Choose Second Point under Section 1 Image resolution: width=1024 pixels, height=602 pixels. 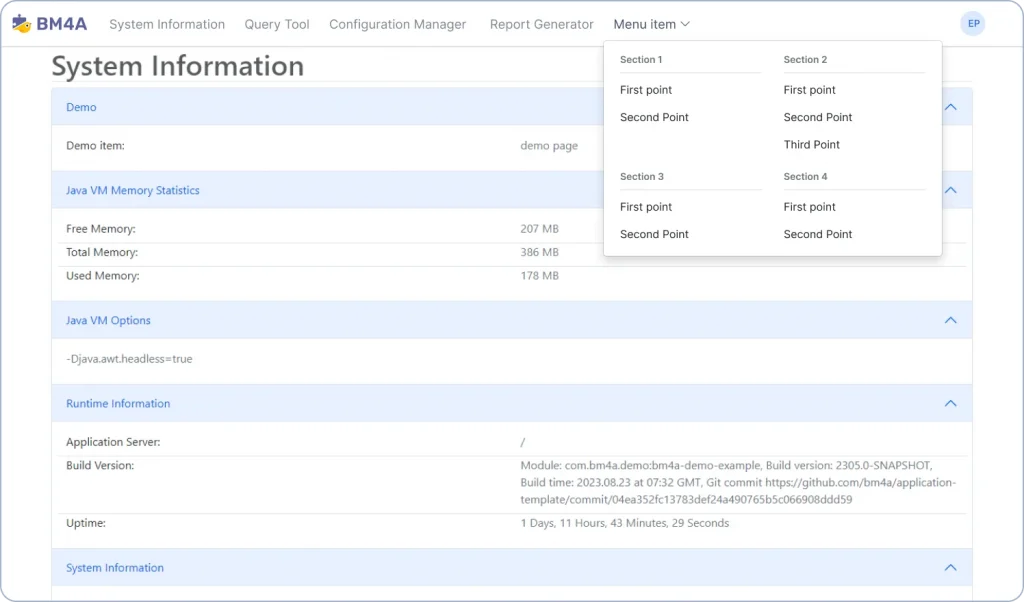click(654, 118)
